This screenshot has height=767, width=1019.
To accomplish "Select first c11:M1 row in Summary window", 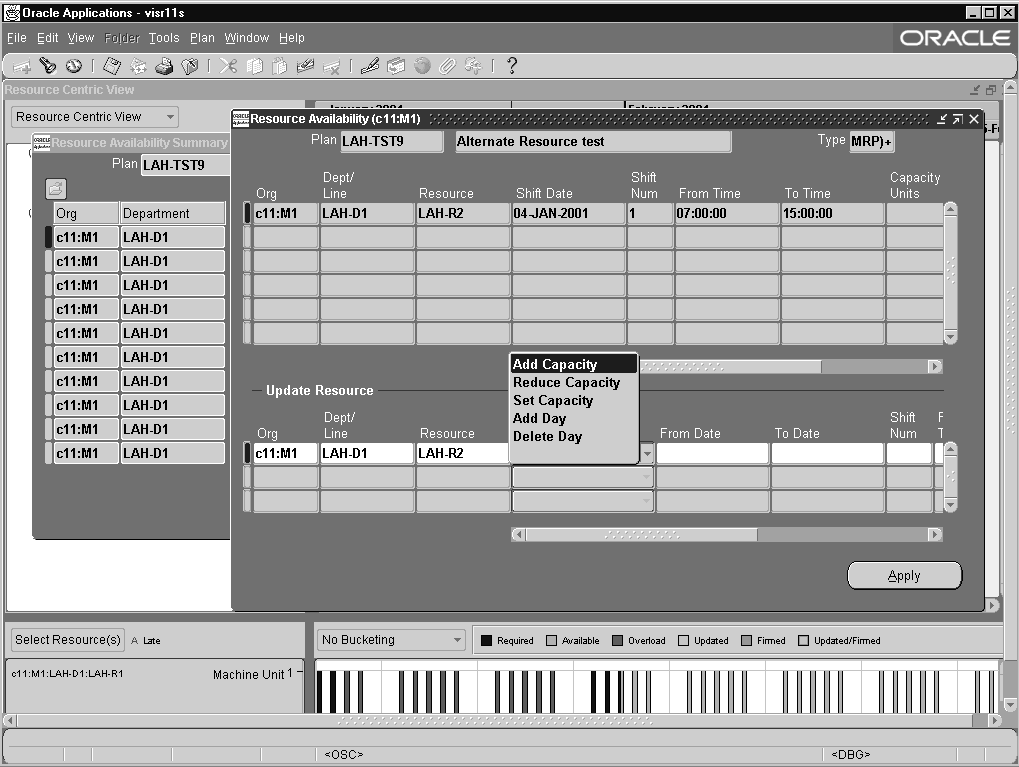I will point(86,238).
